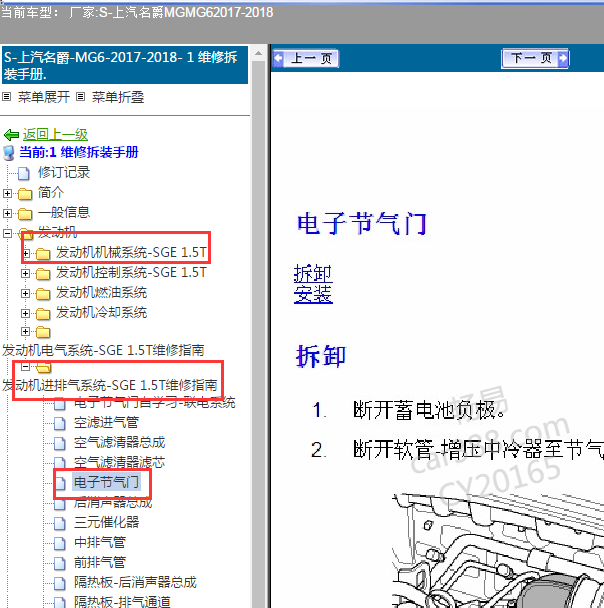
Task: Click the 简介 folder icon
Action: (x=25, y=193)
